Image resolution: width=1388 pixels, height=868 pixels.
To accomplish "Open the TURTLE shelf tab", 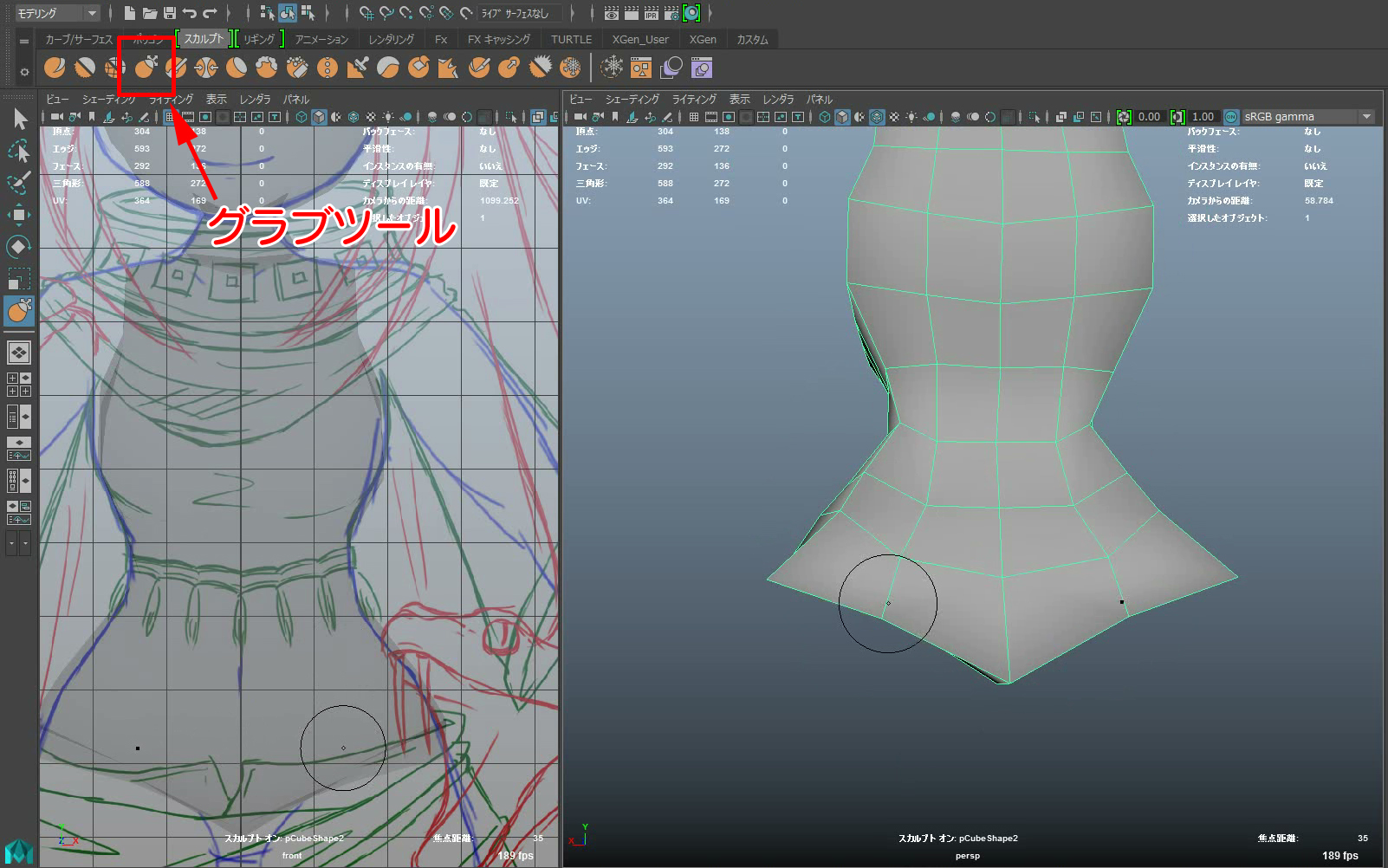I will click(572, 39).
